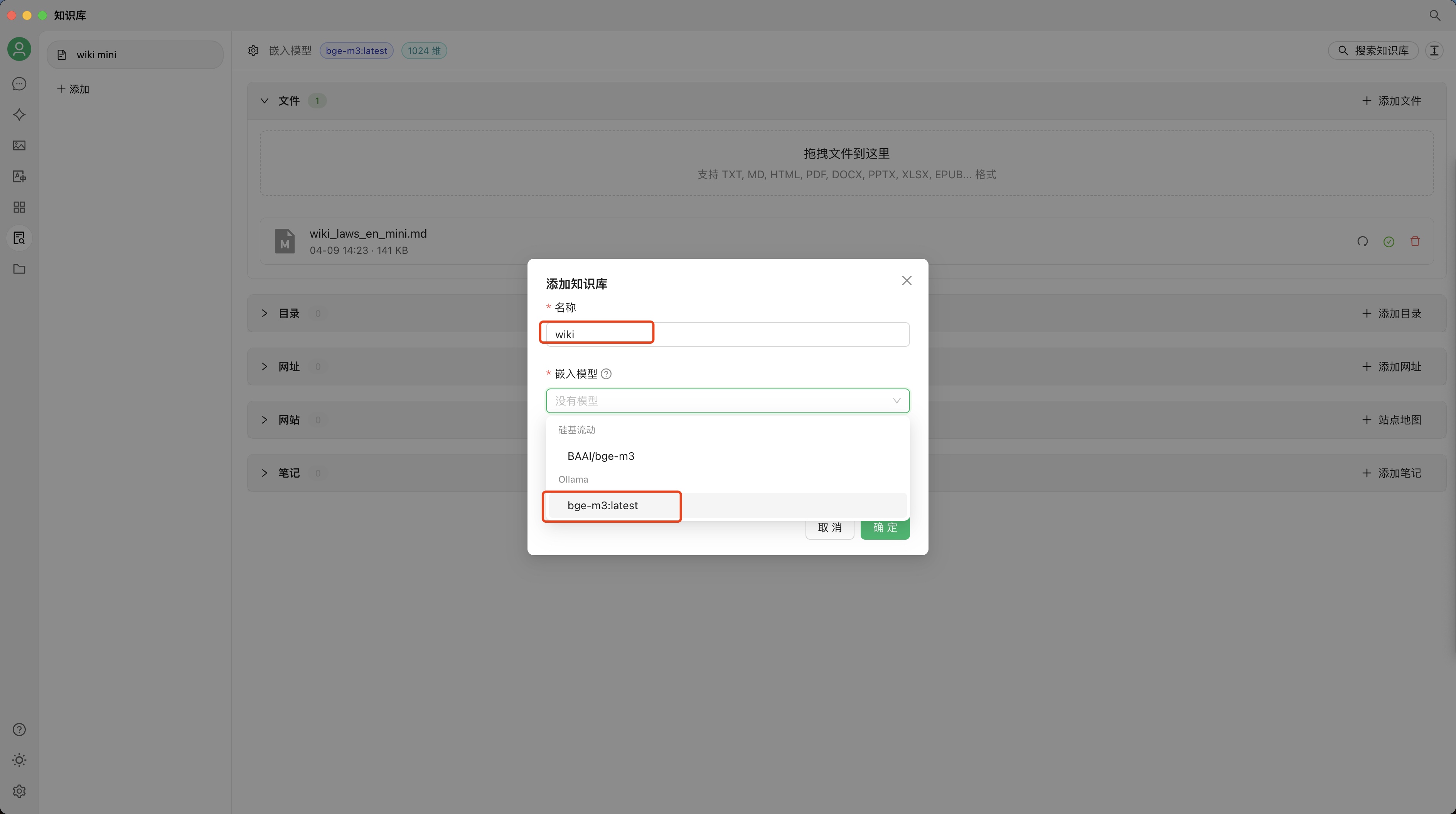The height and width of the screenshot is (814, 1456).
Task: Expand the 网址 section
Action: [x=264, y=366]
